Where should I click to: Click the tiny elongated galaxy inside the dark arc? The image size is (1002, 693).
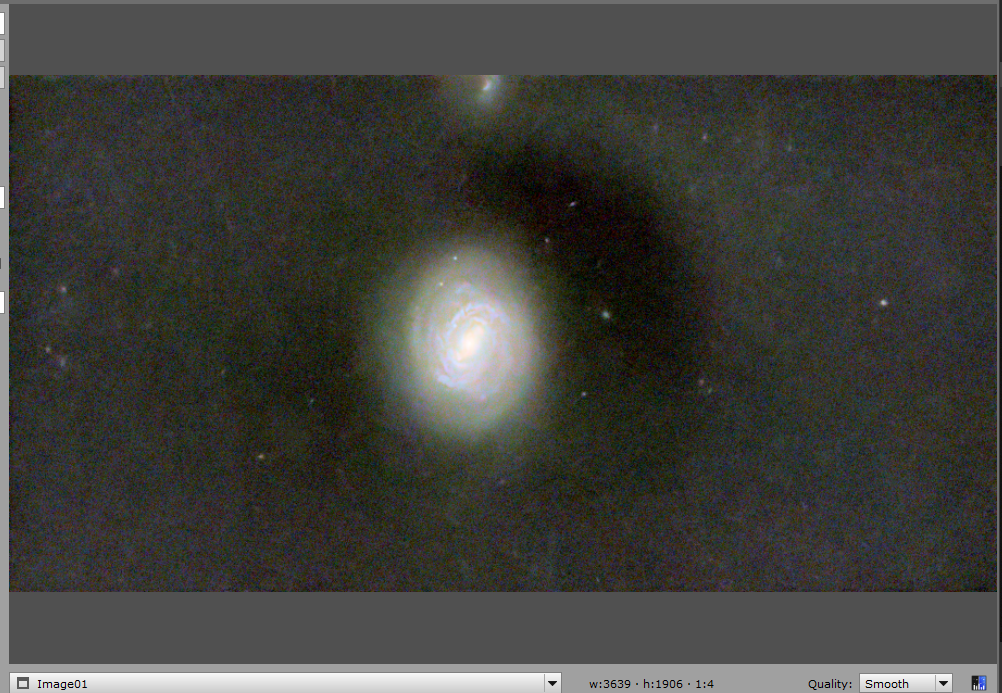(x=573, y=205)
